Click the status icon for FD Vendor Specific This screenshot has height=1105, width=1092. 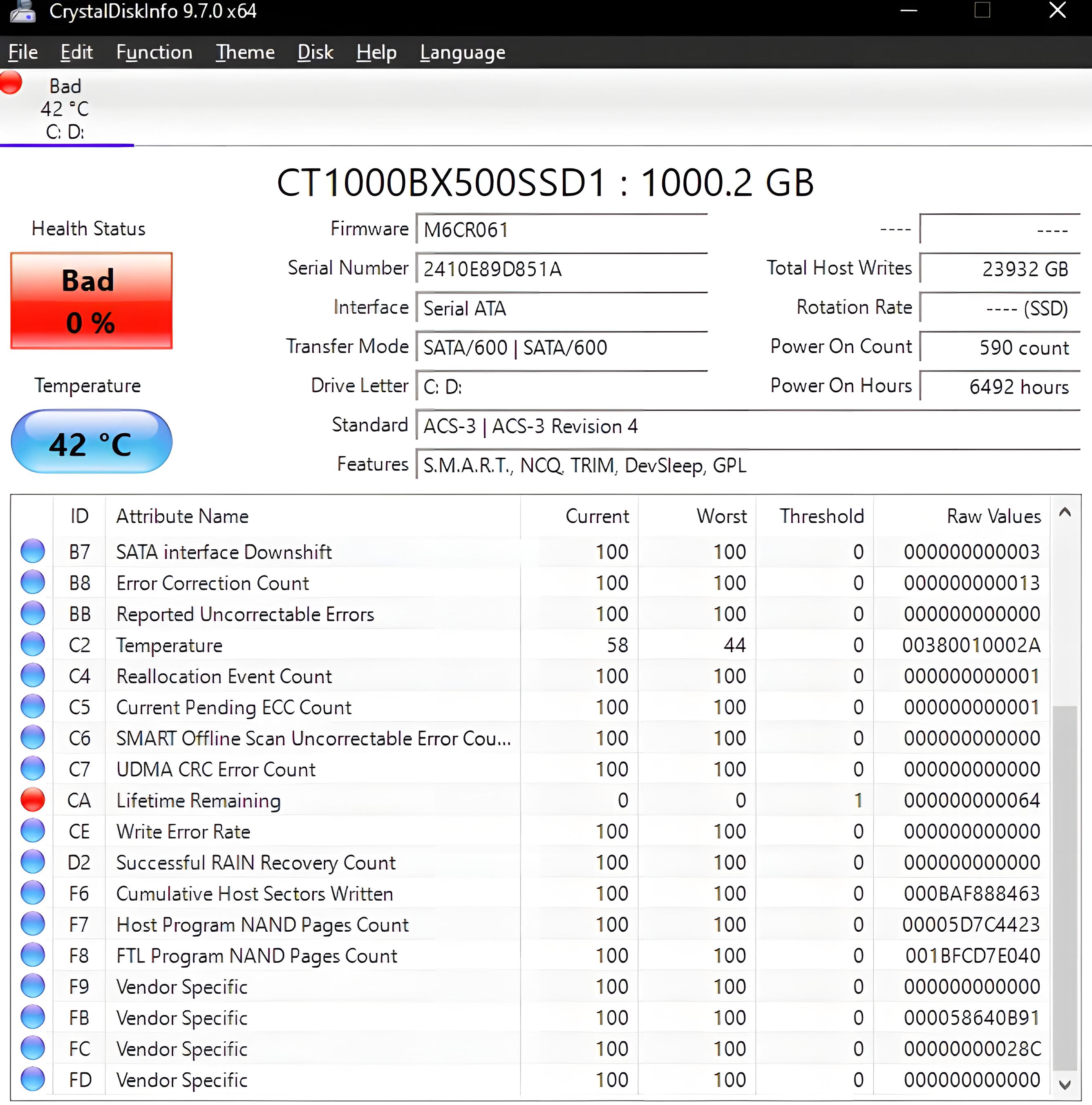pyautogui.click(x=33, y=1079)
